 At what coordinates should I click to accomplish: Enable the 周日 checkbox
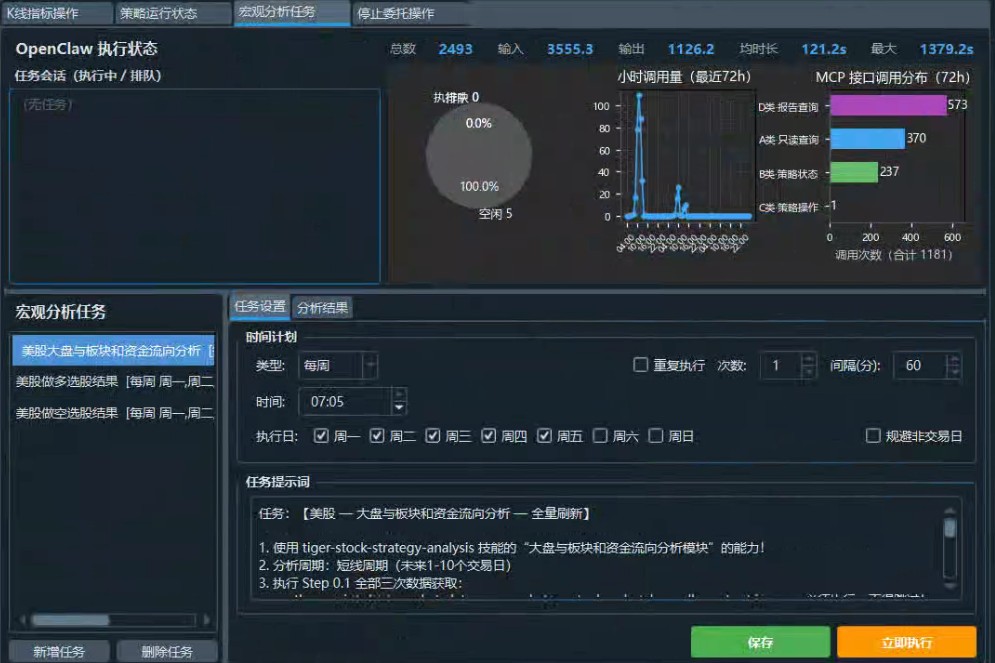656,436
